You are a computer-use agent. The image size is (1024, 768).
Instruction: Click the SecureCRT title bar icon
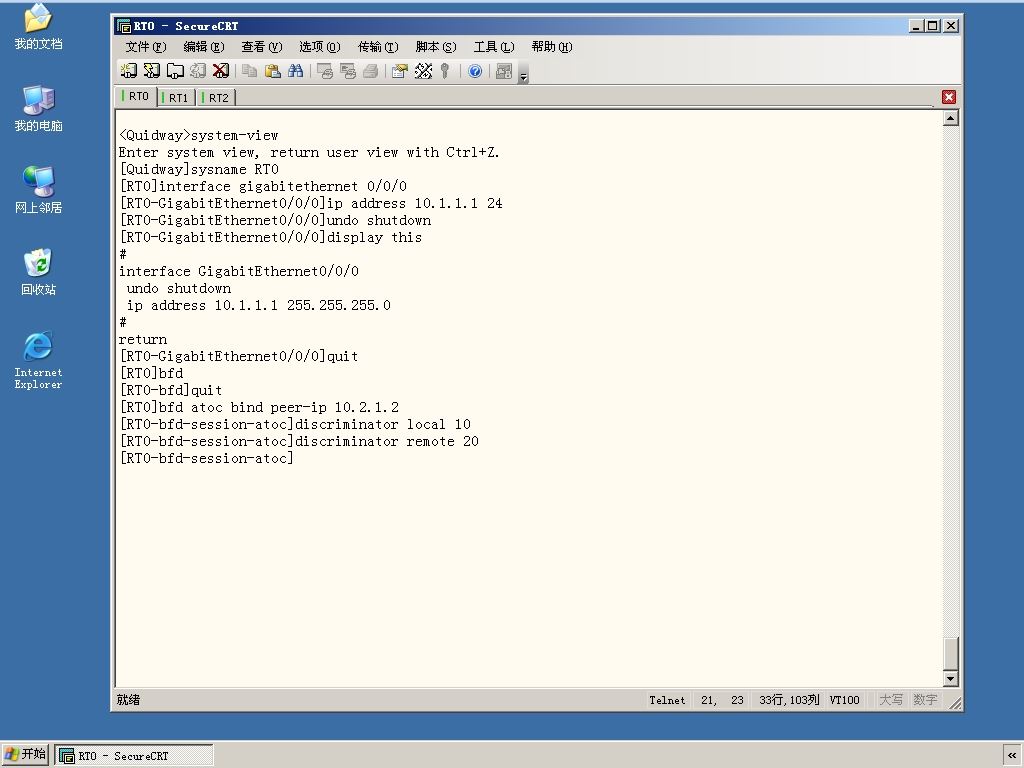click(123, 26)
